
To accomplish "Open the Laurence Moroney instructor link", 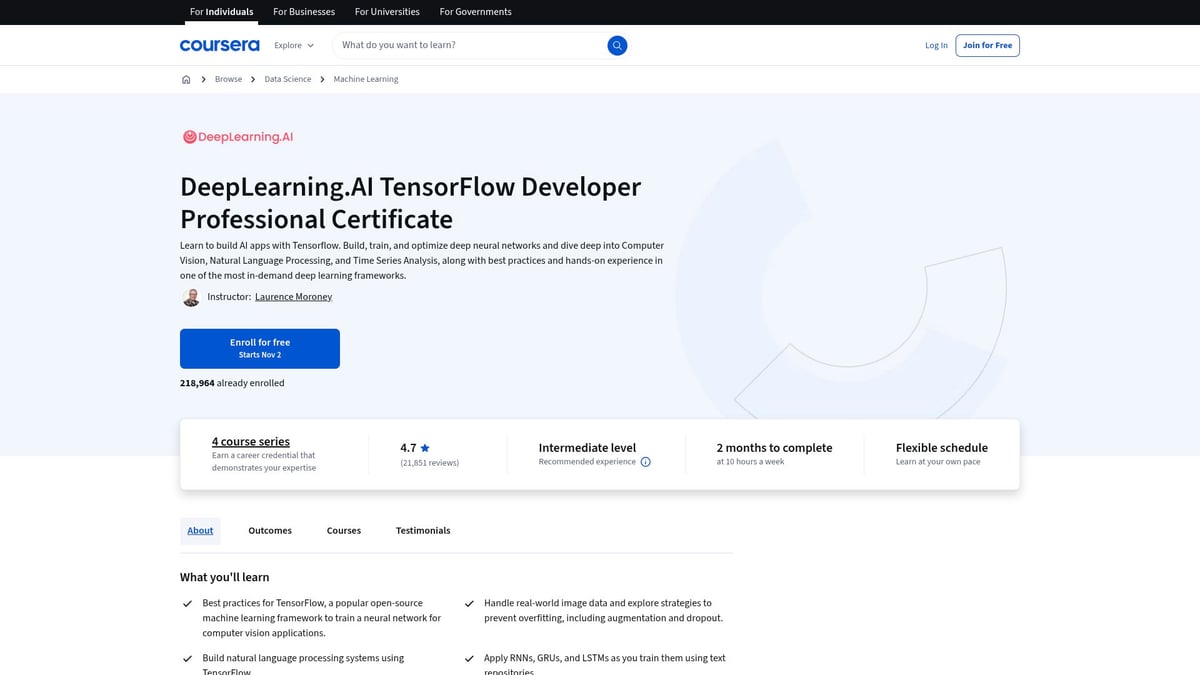I will (293, 297).
